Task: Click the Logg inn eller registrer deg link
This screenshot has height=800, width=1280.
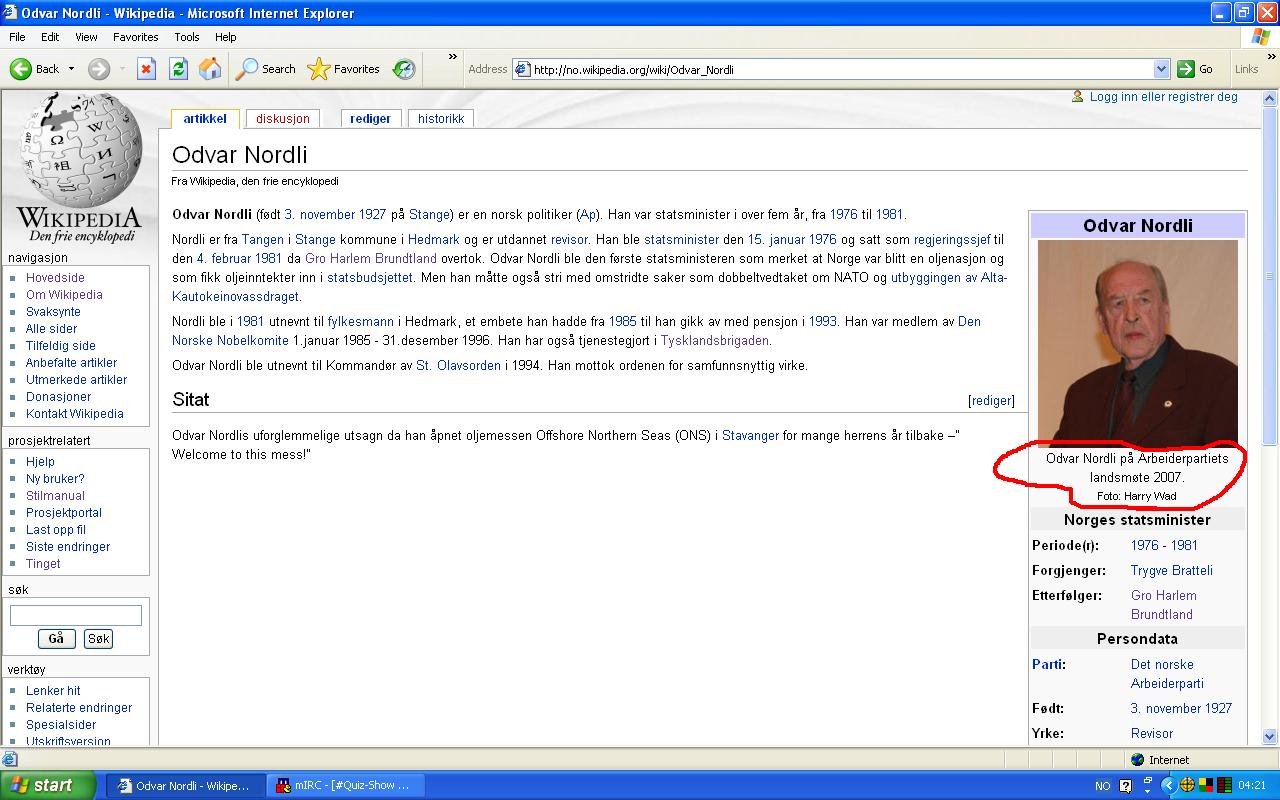Action: point(1164,97)
